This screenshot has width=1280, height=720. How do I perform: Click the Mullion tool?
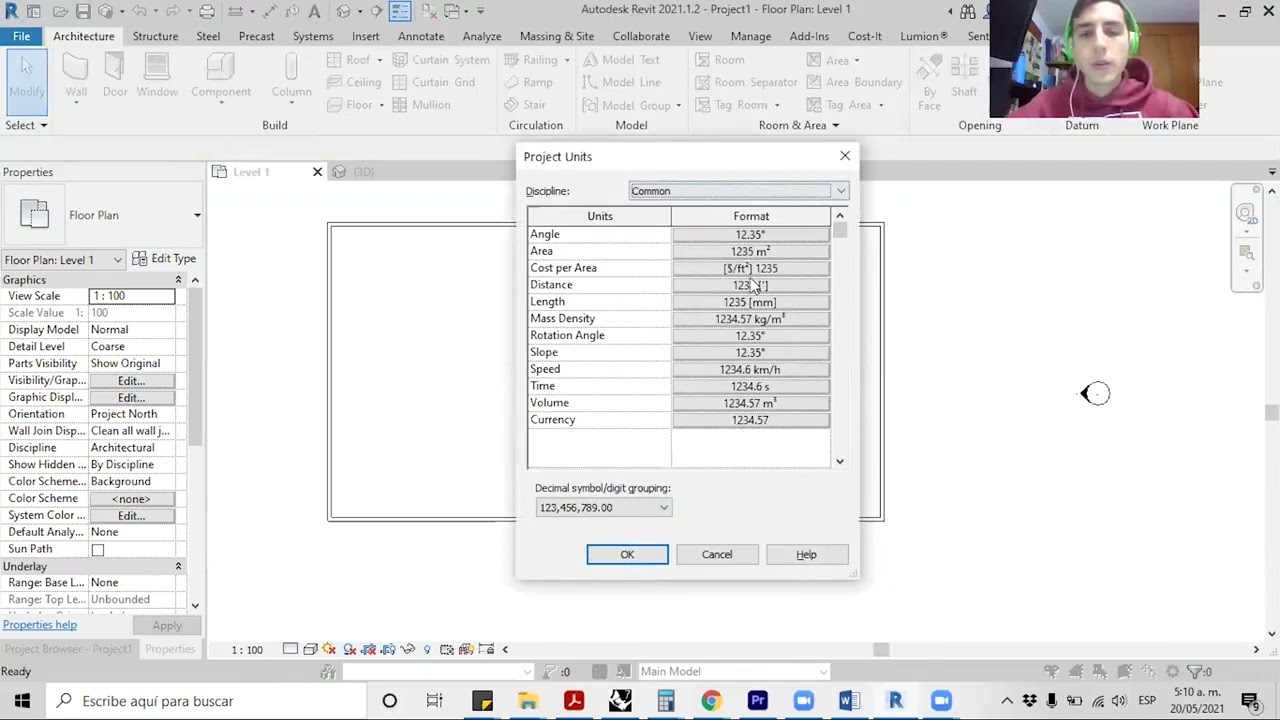(421, 104)
